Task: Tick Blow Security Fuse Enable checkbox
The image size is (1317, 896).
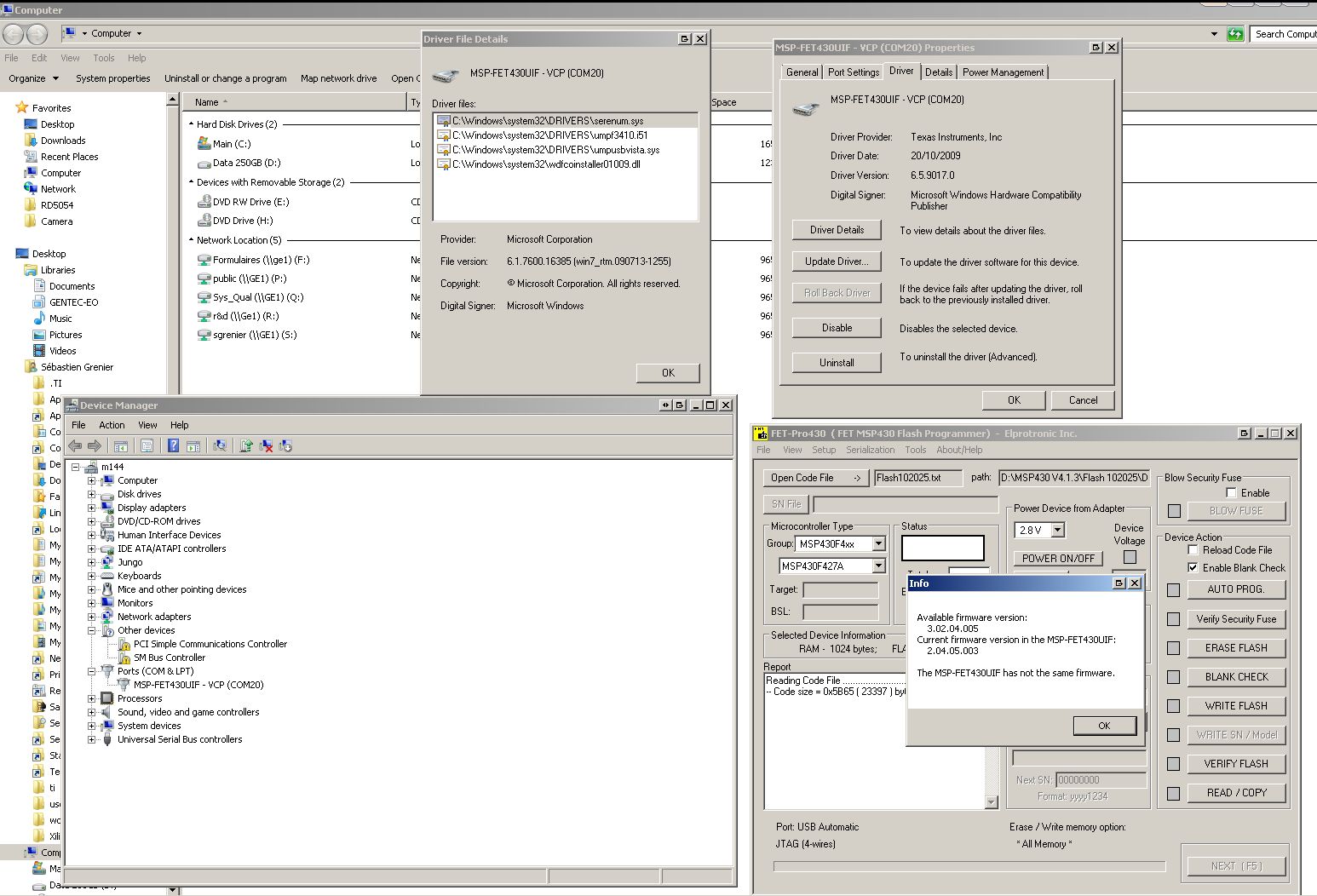Action: 1231,493
